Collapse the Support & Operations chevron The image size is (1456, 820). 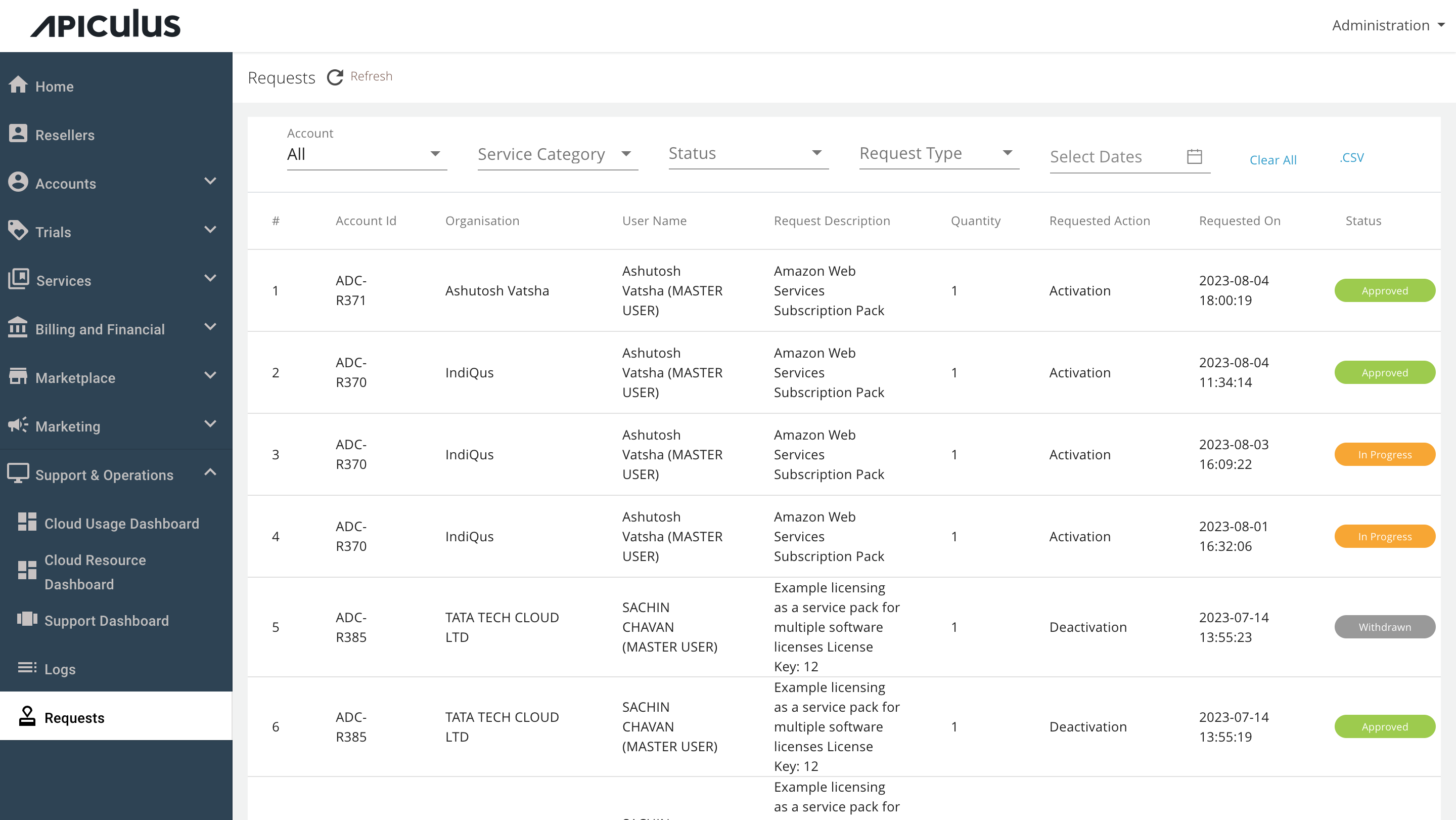pos(210,473)
